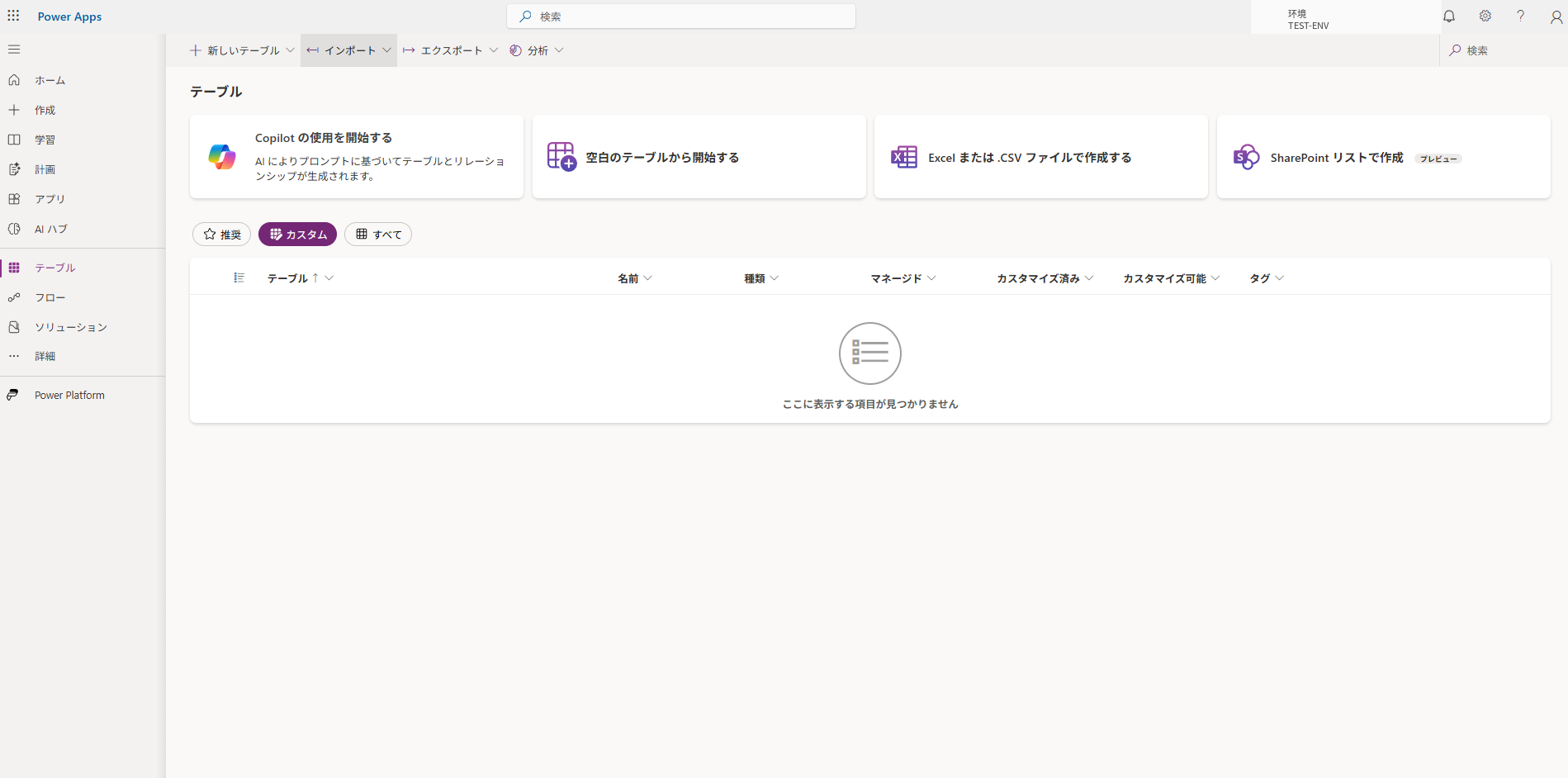
Task: Start with Copilot card
Action: (357, 157)
